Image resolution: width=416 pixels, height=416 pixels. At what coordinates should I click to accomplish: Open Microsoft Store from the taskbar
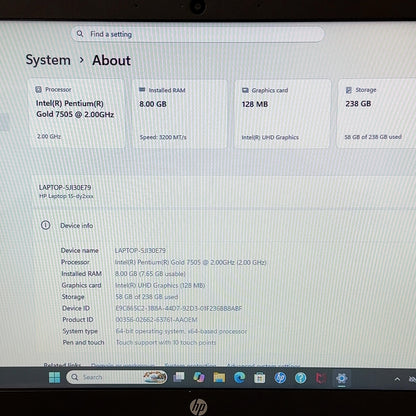(259, 378)
